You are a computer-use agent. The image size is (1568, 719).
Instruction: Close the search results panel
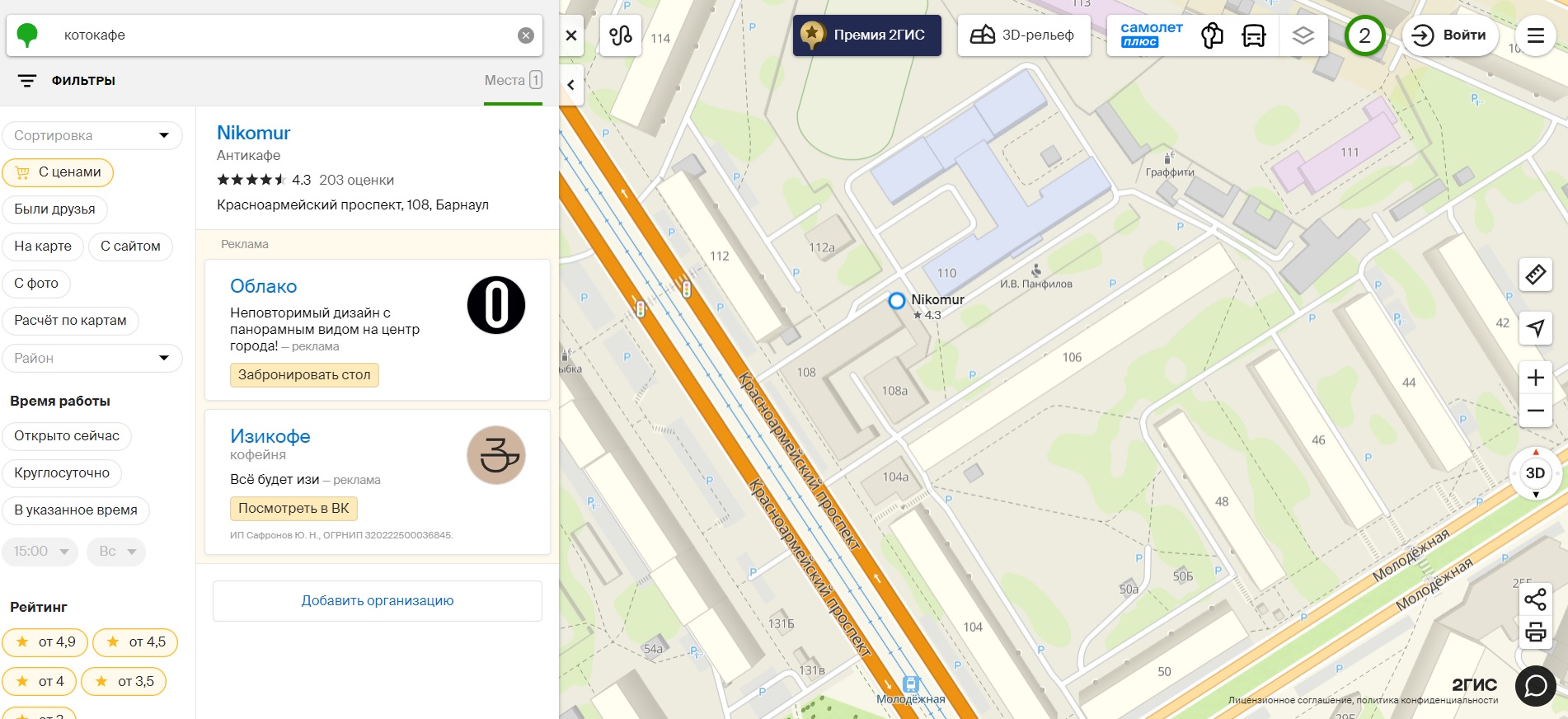pyautogui.click(x=571, y=35)
